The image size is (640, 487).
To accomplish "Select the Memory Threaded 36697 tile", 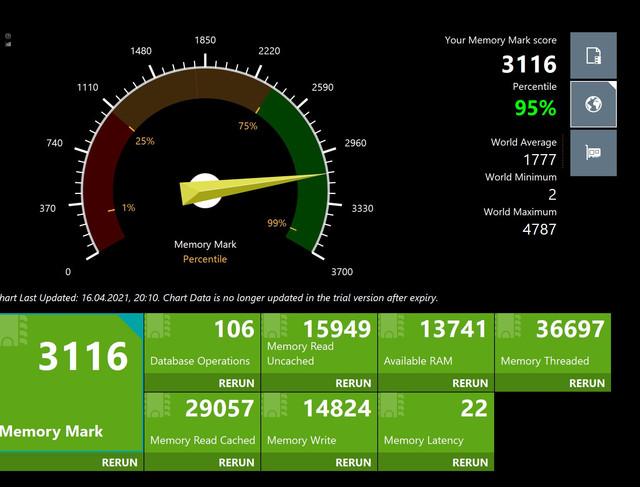I will point(553,343).
